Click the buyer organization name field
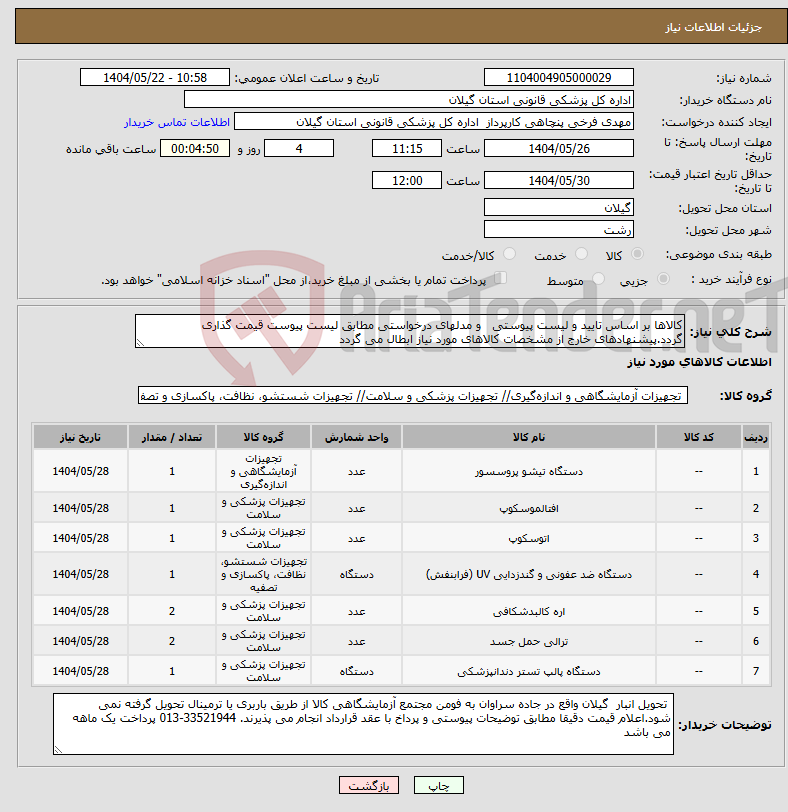This screenshot has width=788, height=812. (408, 100)
